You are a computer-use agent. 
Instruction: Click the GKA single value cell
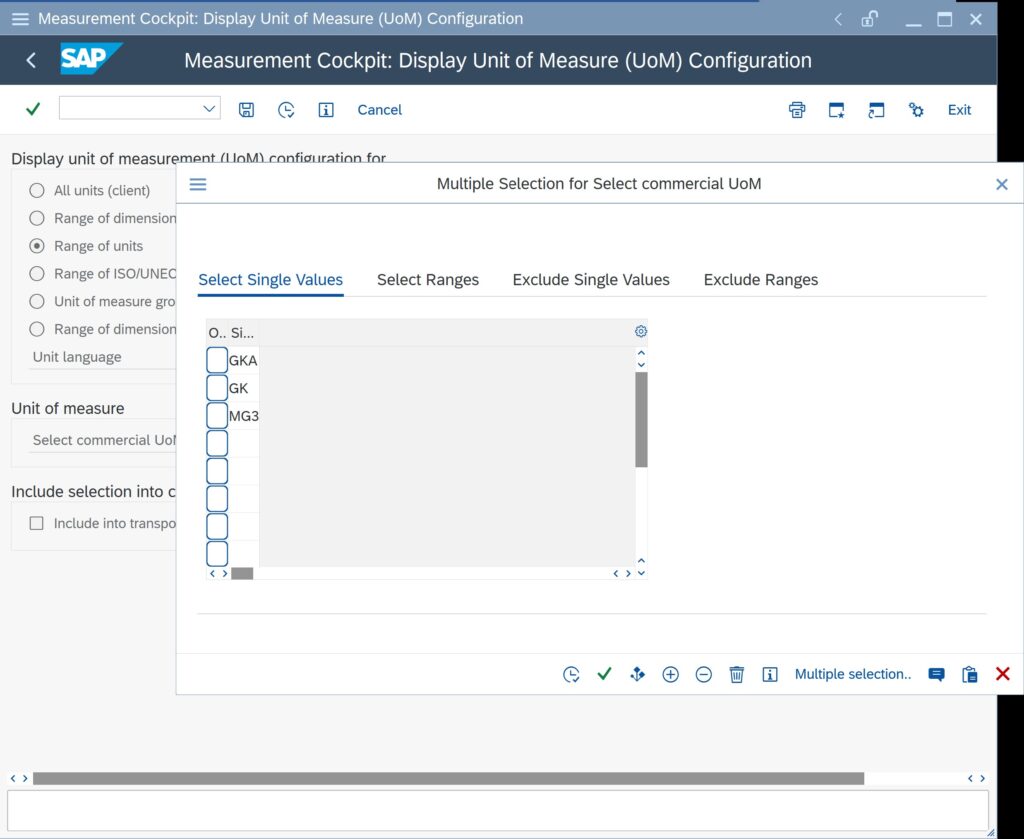click(244, 360)
